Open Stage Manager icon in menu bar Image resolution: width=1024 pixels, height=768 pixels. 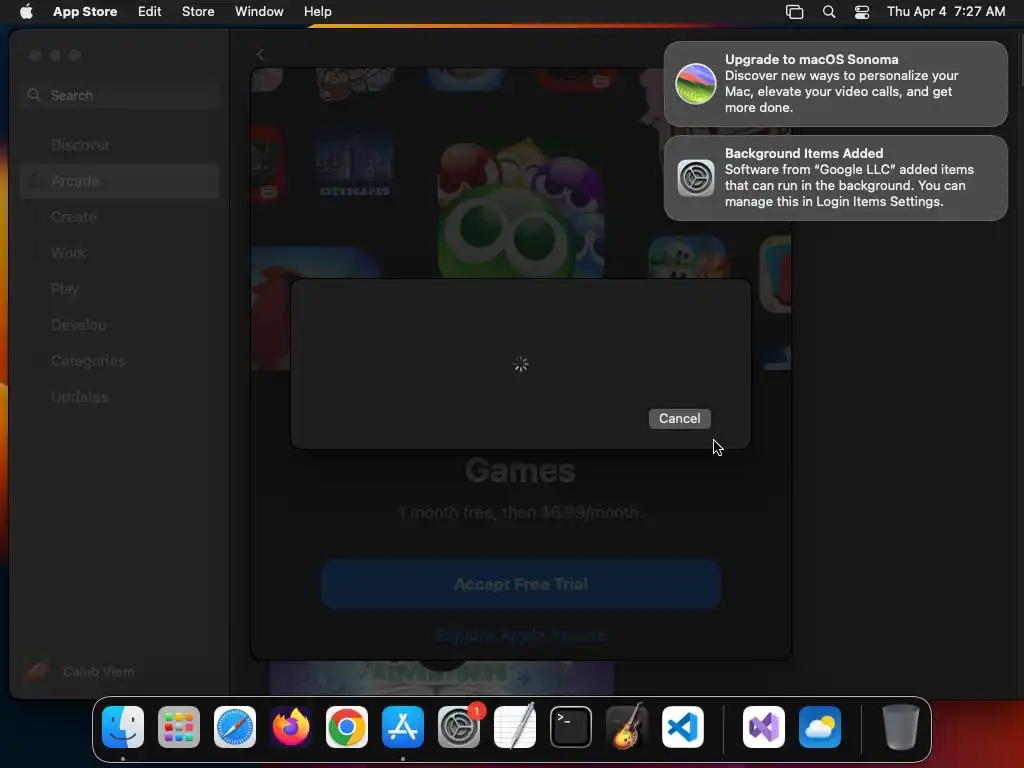coord(794,12)
